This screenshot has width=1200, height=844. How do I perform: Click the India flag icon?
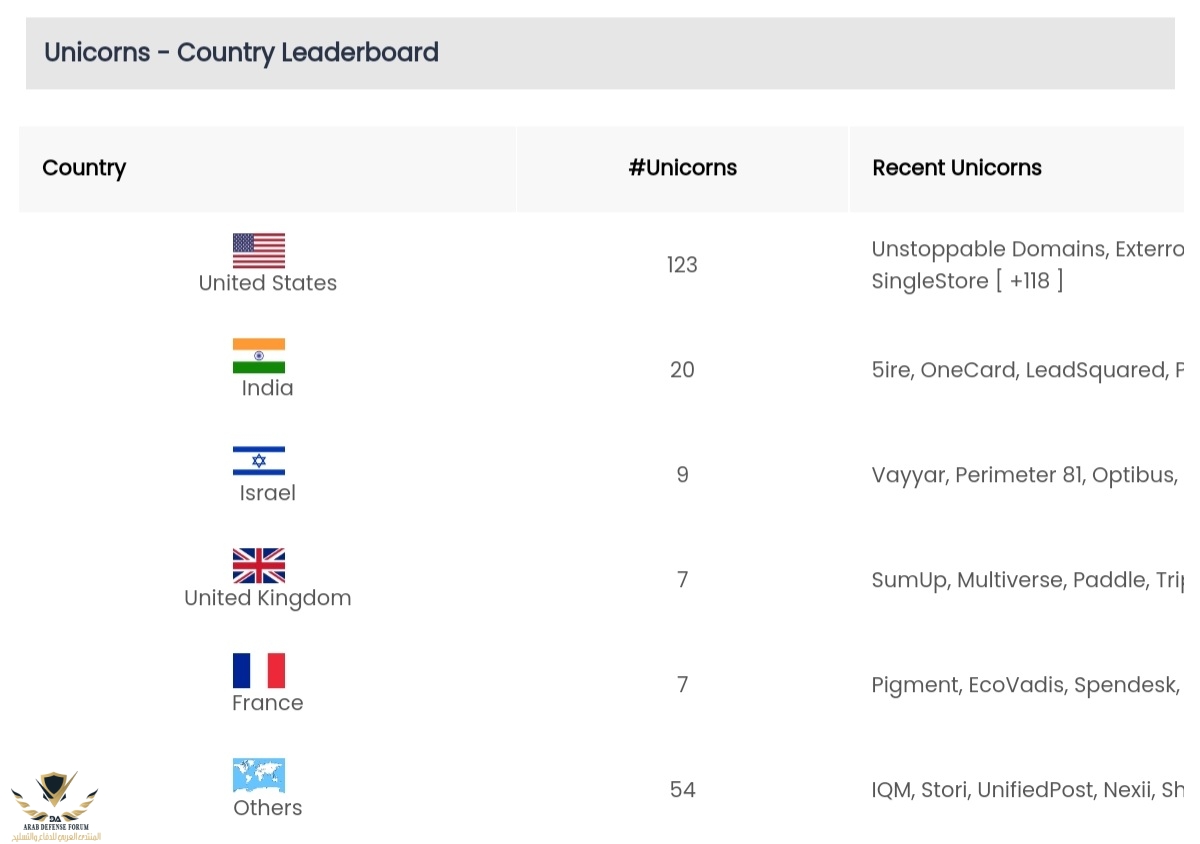click(x=259, y=356)
